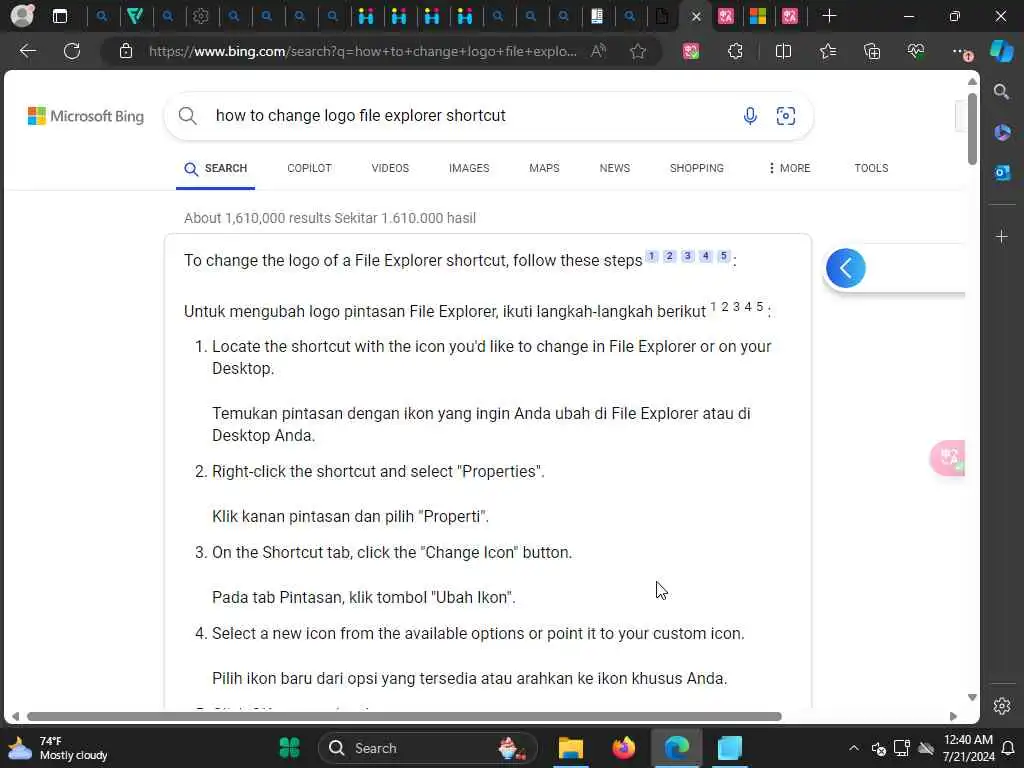
Task: Open the Start menu clover icon
Action: [289, 748]
